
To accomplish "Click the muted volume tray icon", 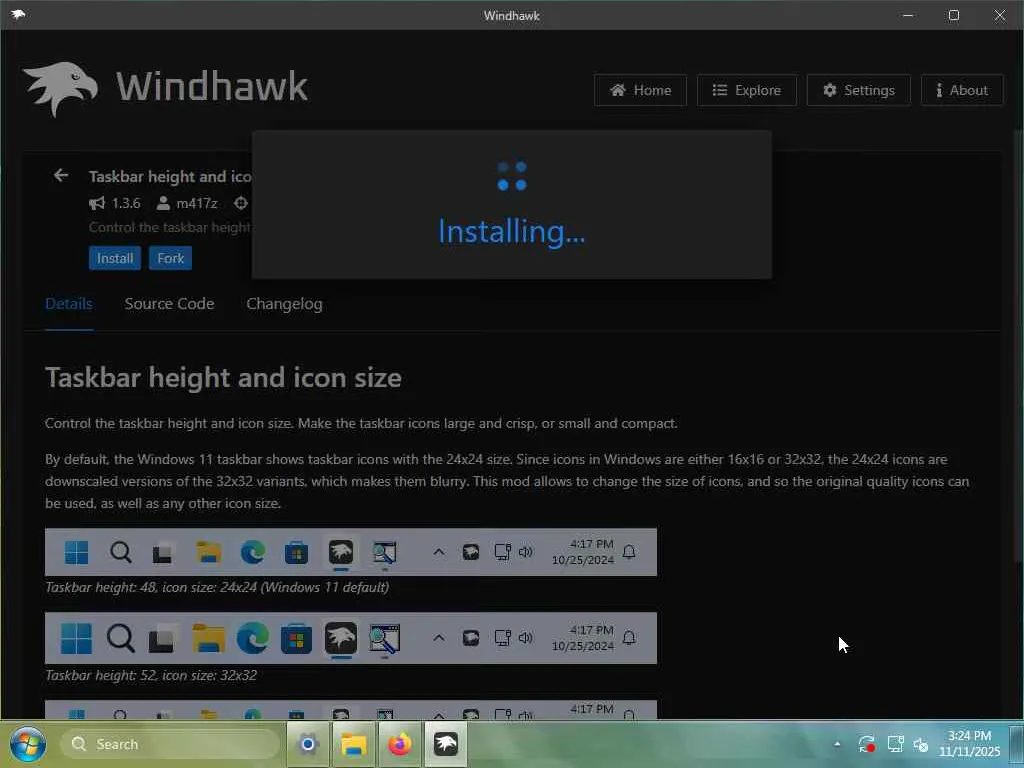I will coord(921,744).
